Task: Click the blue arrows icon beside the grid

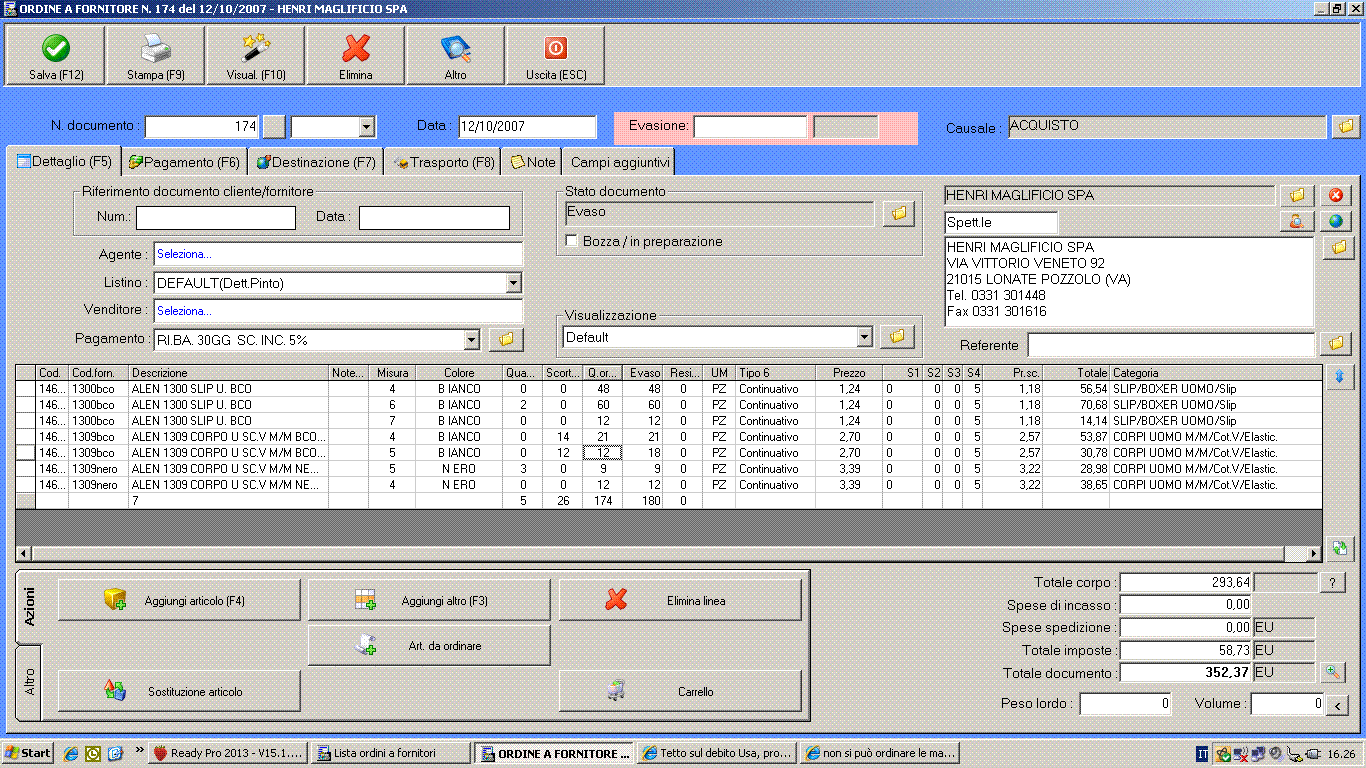Action: coord(1339,377)
